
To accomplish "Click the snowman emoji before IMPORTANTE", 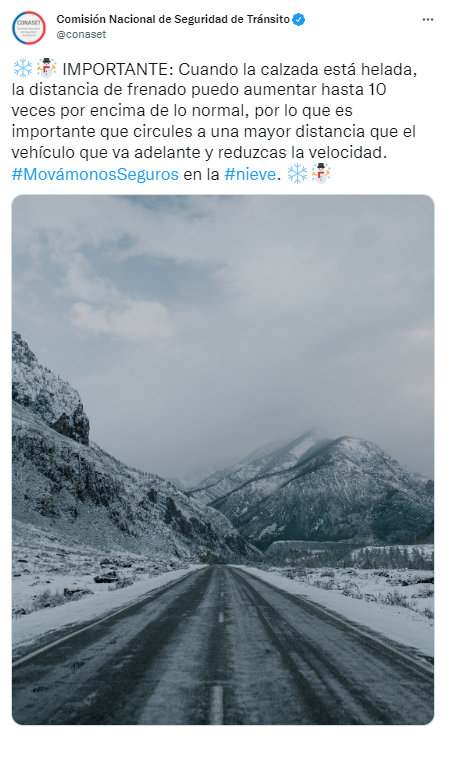I will coord(47,69).
